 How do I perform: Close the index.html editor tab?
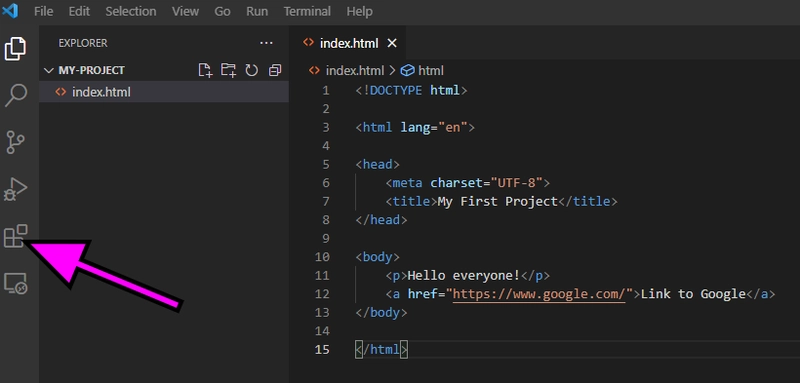392,43
